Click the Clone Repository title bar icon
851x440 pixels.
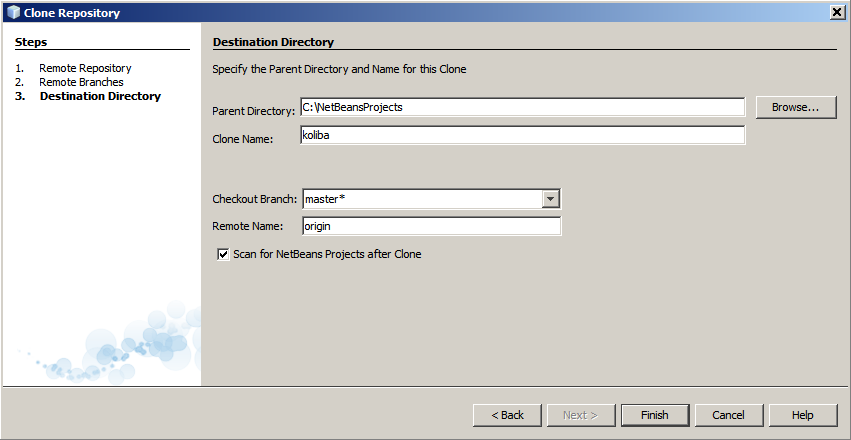(13, 12)
